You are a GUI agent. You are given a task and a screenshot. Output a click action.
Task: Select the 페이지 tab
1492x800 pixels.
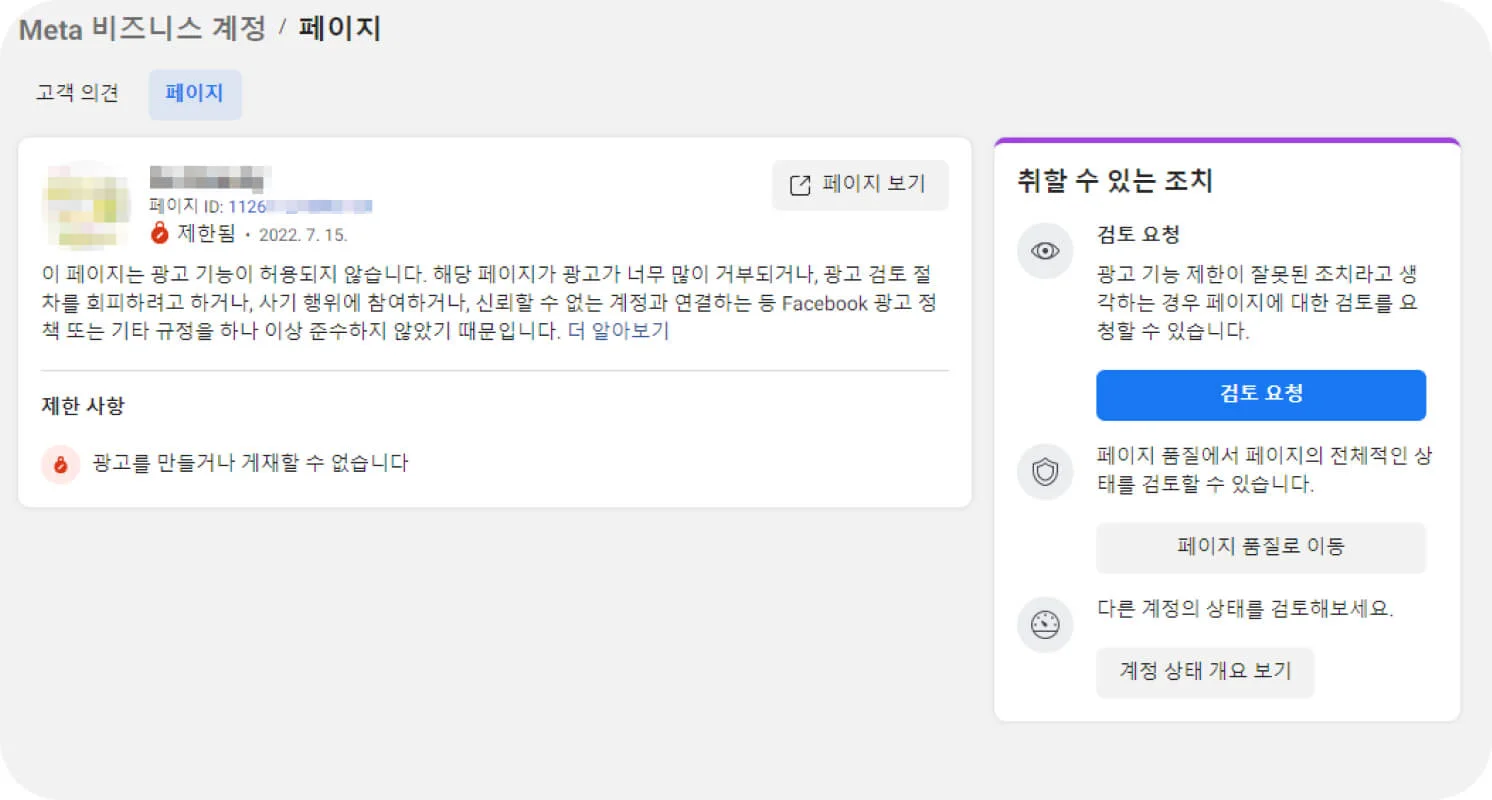(x=195, y=95)
